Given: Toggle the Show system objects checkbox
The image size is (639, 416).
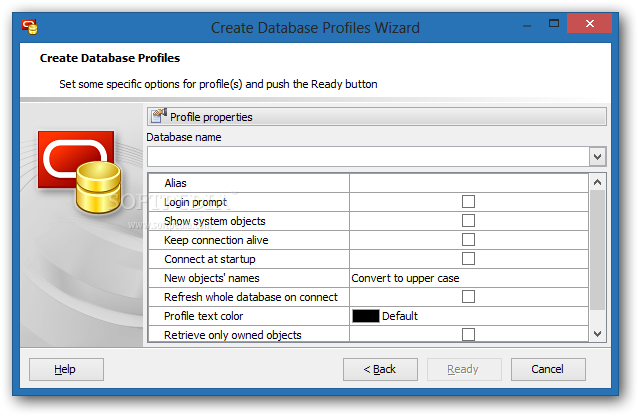Looking at the screenshot, I should click(468, 220).
